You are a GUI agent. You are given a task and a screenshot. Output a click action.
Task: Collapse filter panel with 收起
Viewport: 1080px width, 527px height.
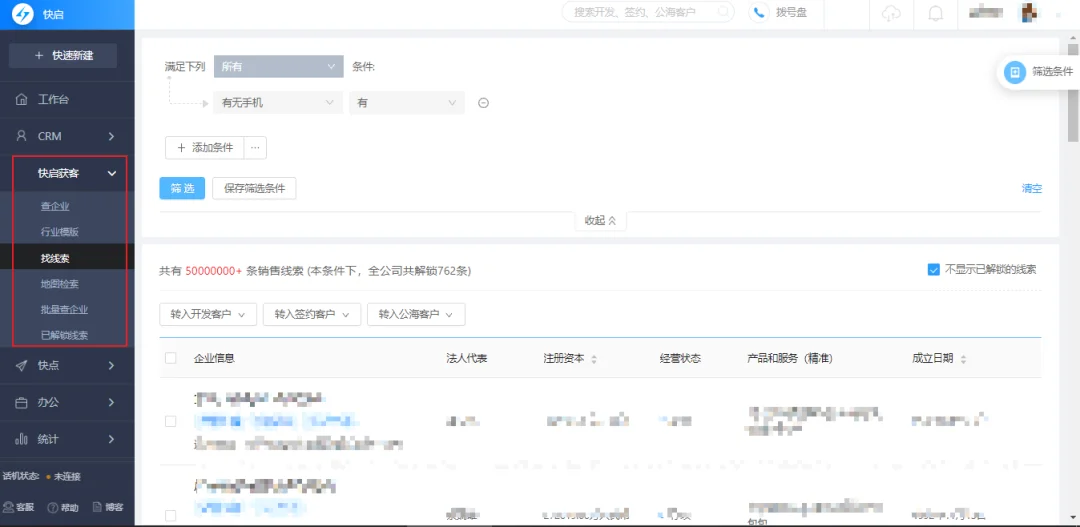click(601, 220)
